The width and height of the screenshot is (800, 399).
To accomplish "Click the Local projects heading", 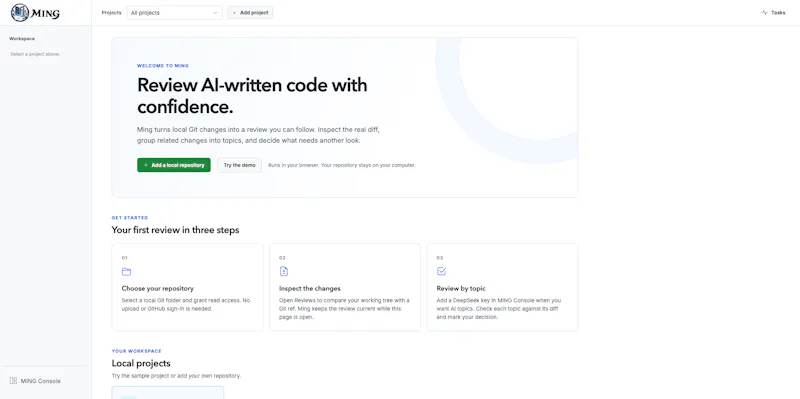I will tap(141, 363).
